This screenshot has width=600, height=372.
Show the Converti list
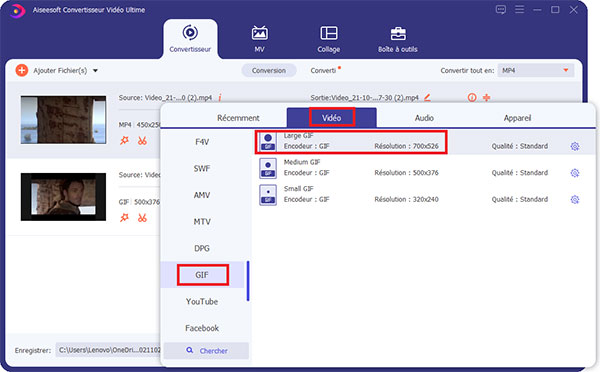[323, 70]
